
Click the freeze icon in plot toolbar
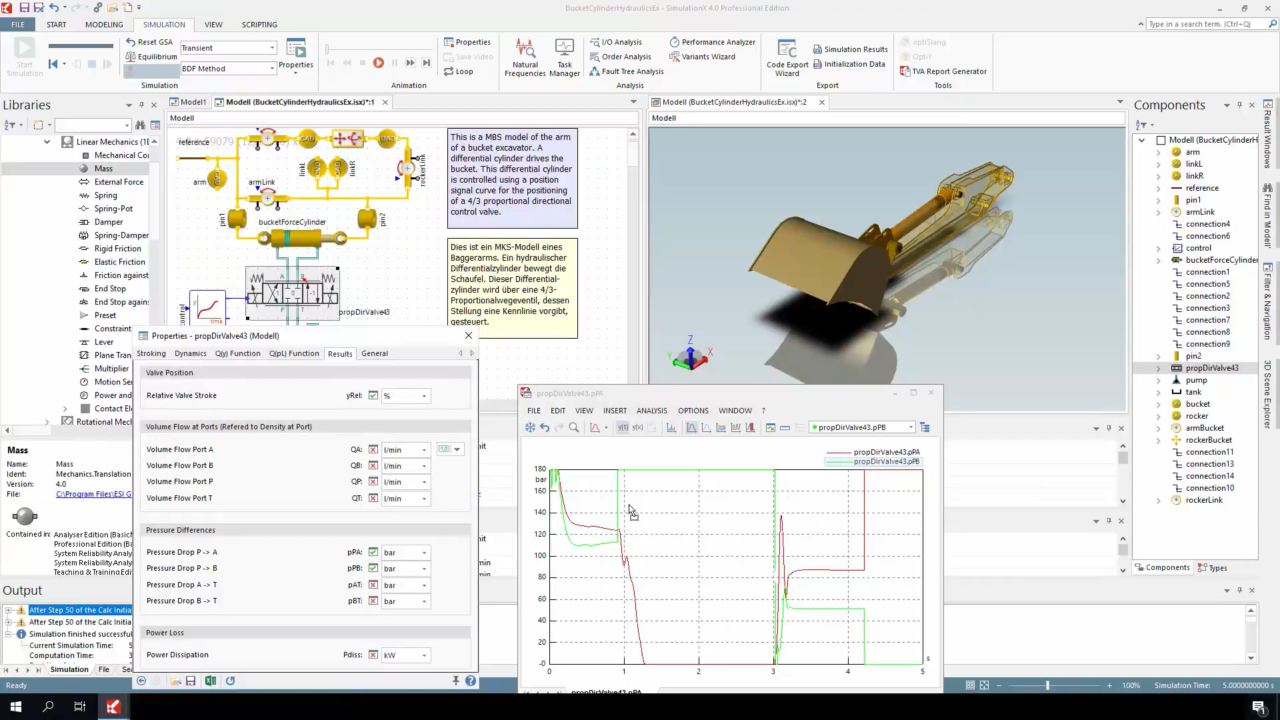[x=530, y=427]
